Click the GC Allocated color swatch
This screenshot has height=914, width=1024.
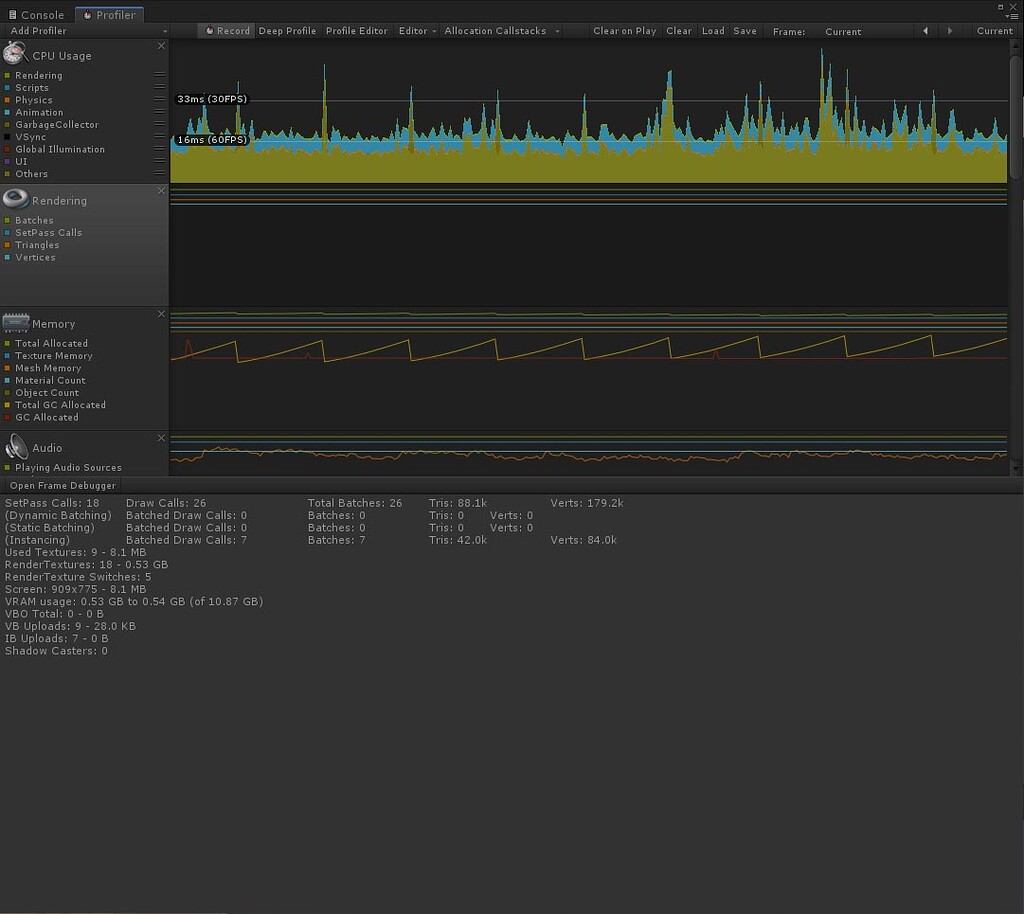(8, 417)
